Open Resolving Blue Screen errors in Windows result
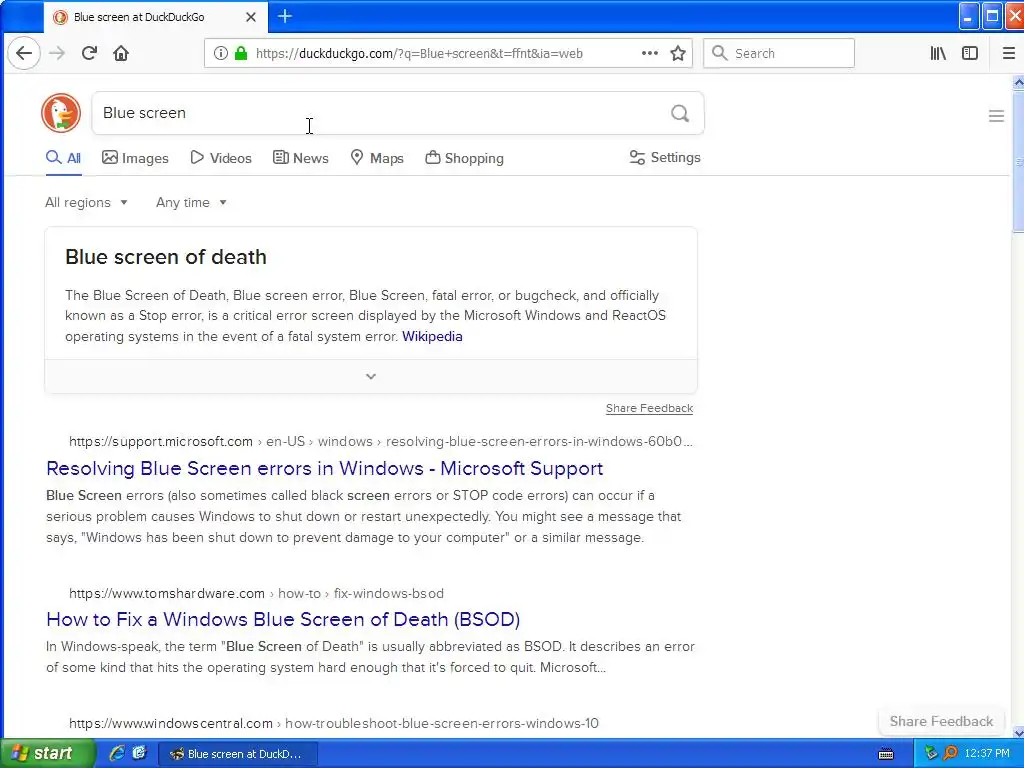 click(x=325, y=468)
